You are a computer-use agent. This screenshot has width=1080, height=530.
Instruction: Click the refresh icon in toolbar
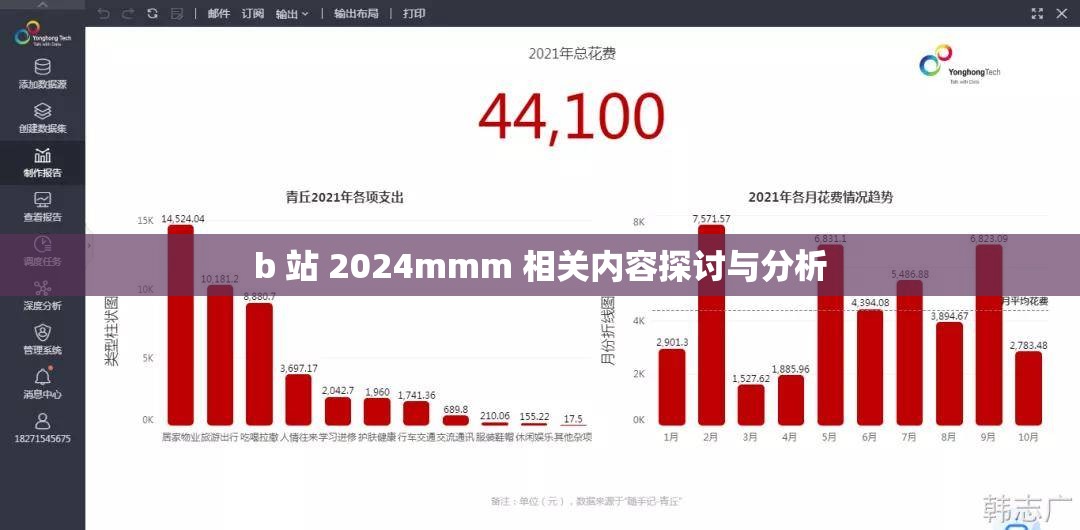(x=152, y=13)
